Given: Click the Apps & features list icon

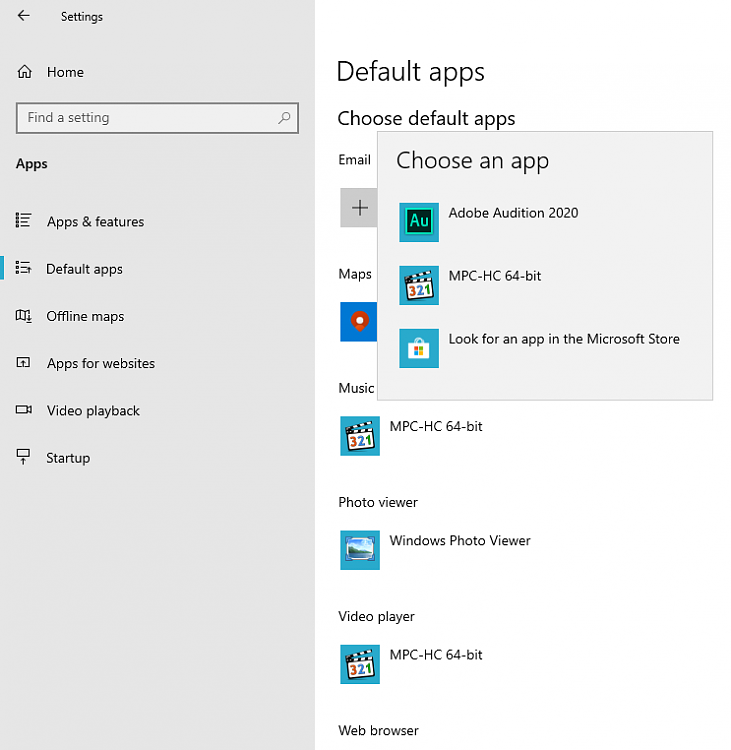Looking at the screenshot, I should (23, 221).
